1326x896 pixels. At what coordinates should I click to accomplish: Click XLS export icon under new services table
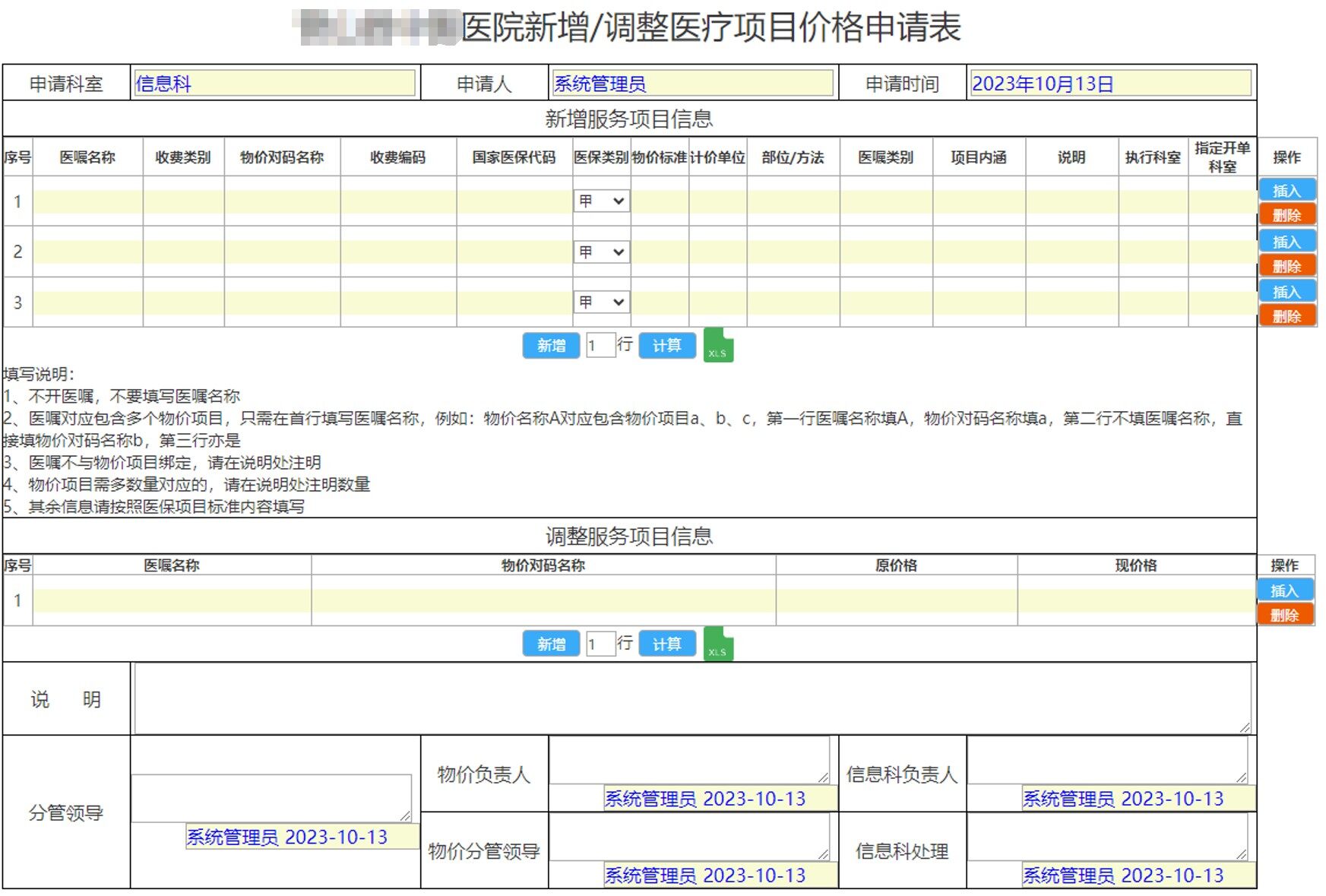pyautogui.click(x=717, y=346)
